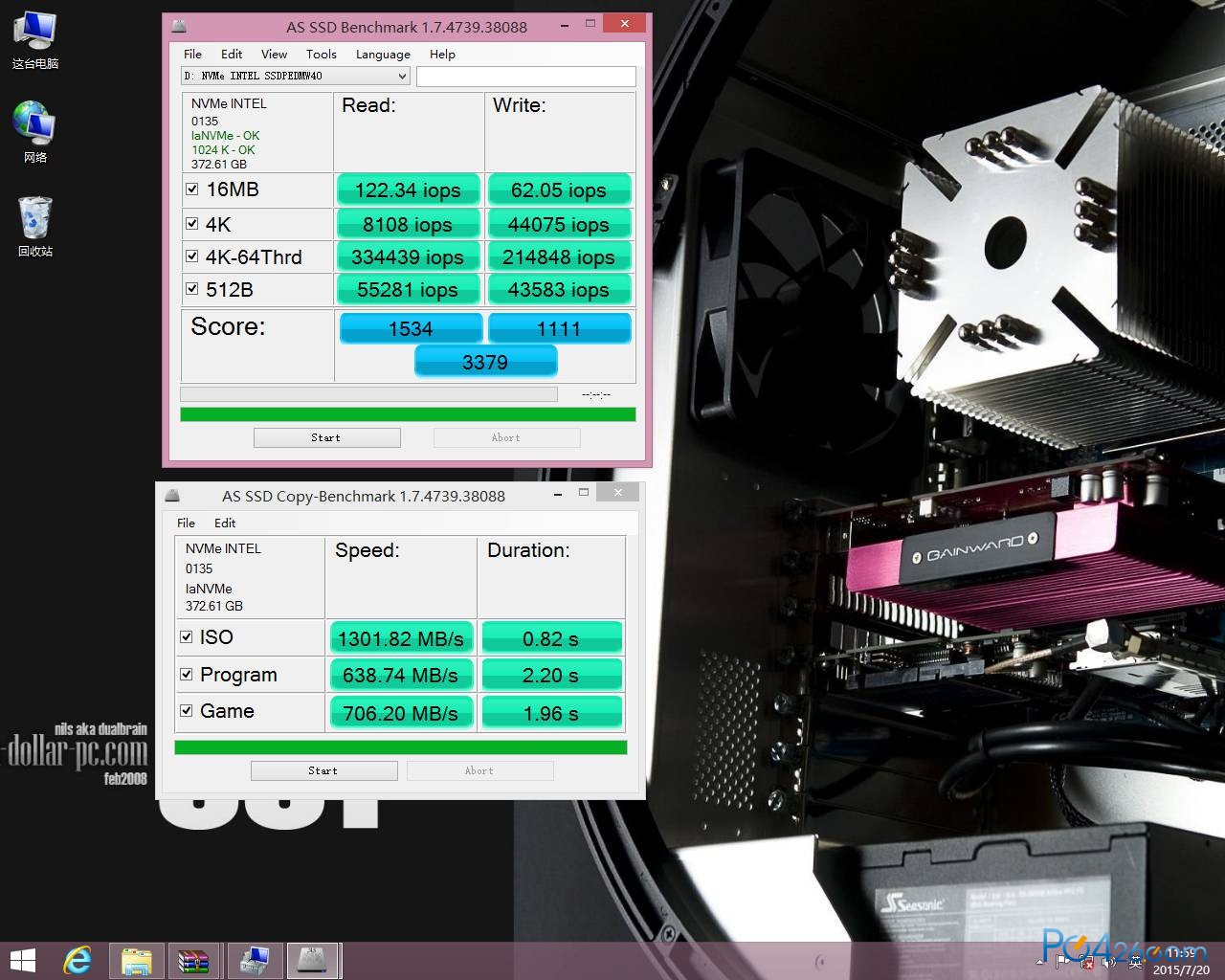Uncheck the 512B test checkbox
This screenshot has height=980, width=1225.
(192, 289)
